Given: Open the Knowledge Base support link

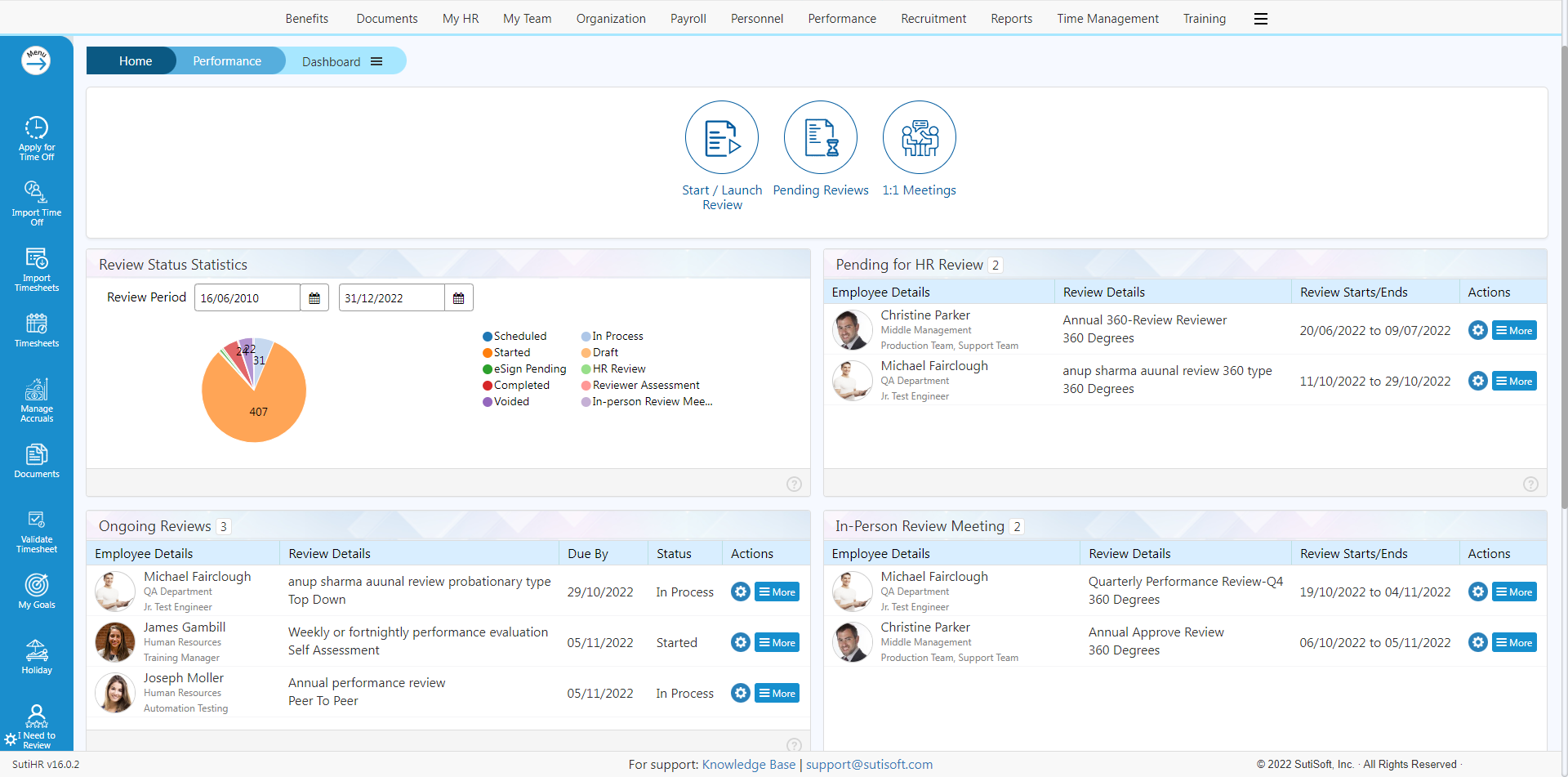Looking at the screenshot, I should click(748, 765).
